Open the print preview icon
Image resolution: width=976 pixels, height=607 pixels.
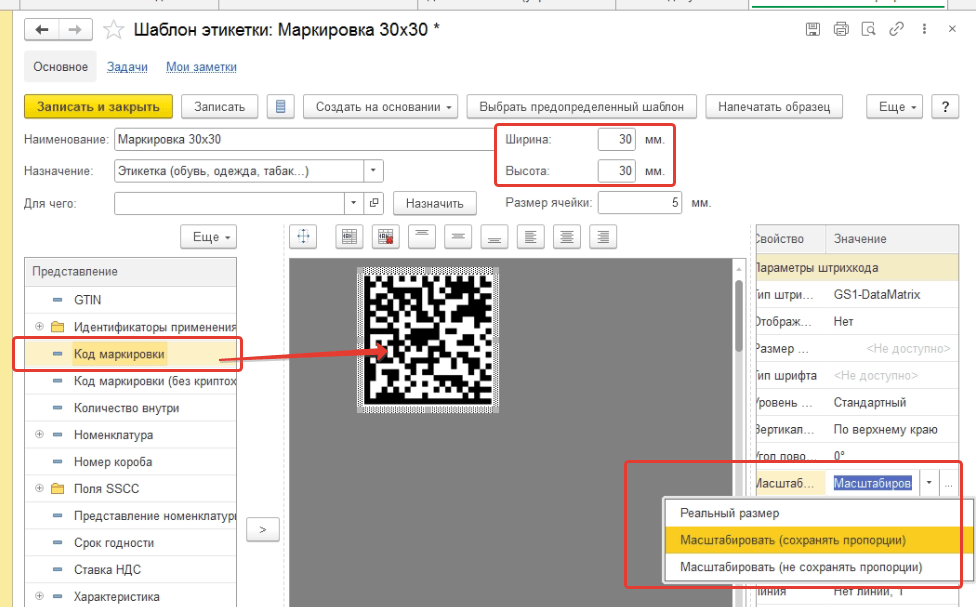868,29
